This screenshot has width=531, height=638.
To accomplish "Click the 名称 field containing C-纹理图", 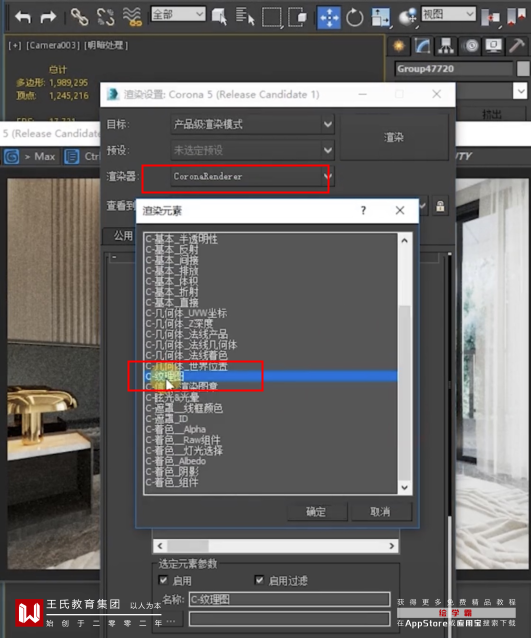I will [x=289, y=599].
